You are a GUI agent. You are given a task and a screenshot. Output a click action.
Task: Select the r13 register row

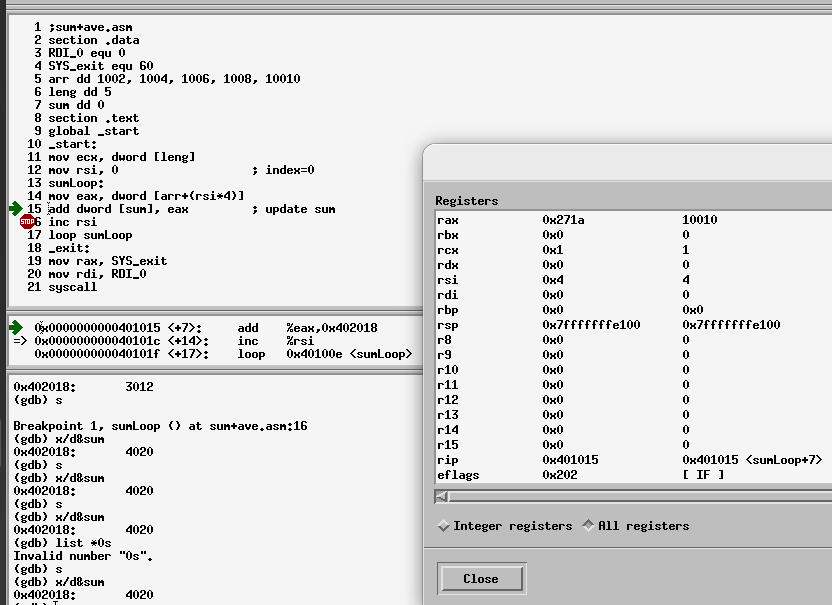[x=634, y=415]
